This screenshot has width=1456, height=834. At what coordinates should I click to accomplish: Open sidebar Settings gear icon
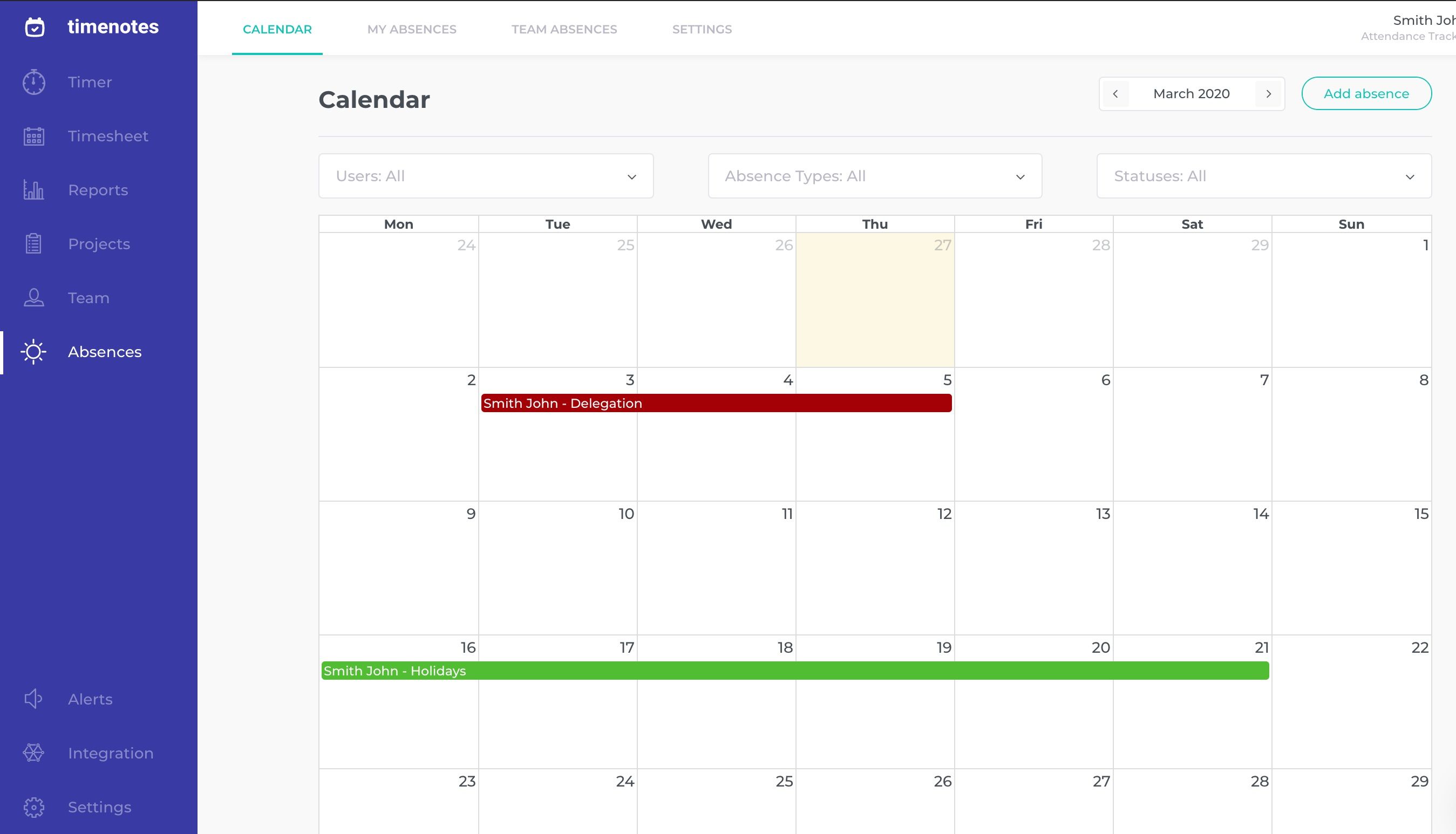[34, 807]
